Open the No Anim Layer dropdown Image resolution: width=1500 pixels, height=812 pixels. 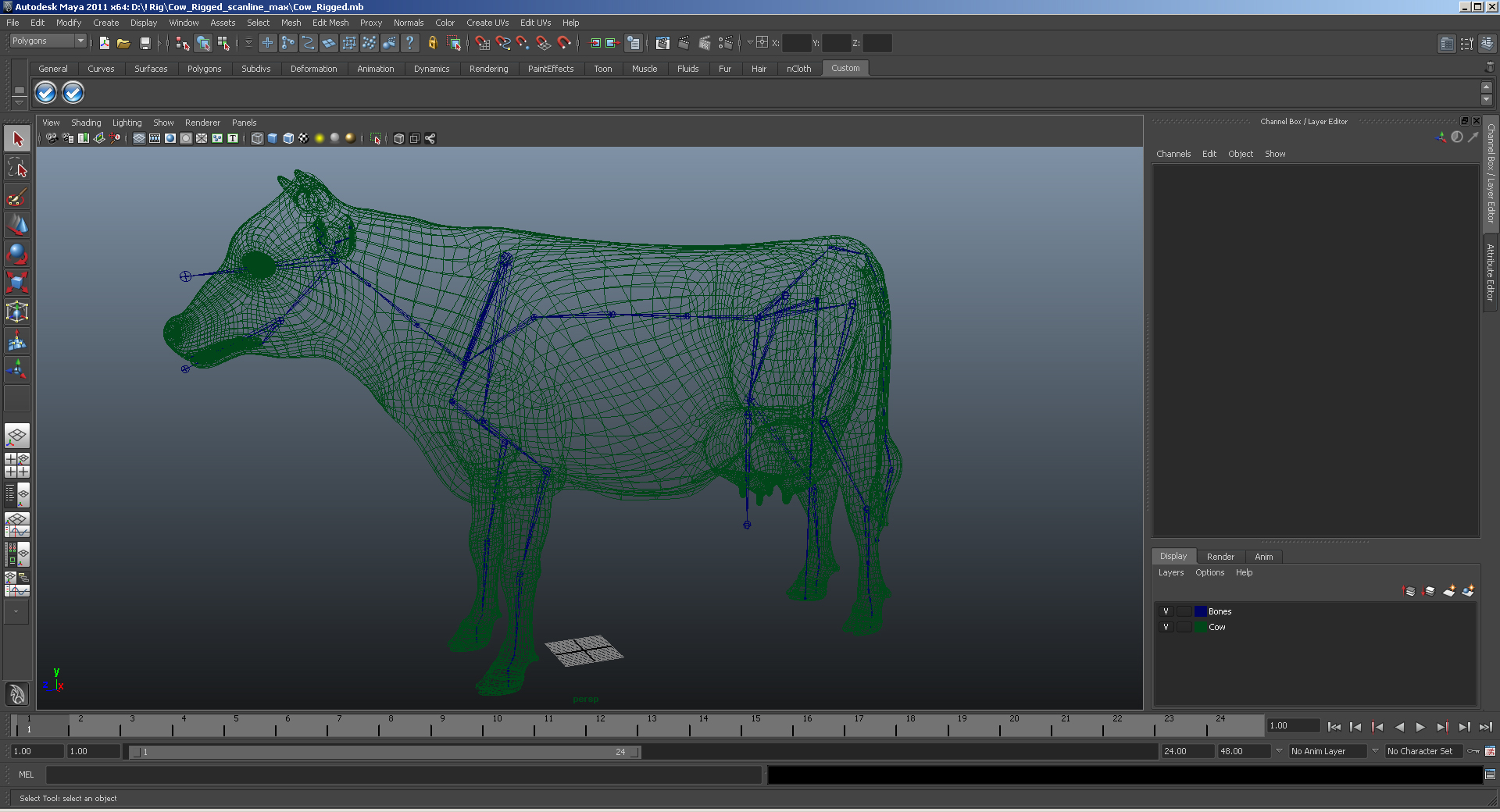tap(1328, 752)
